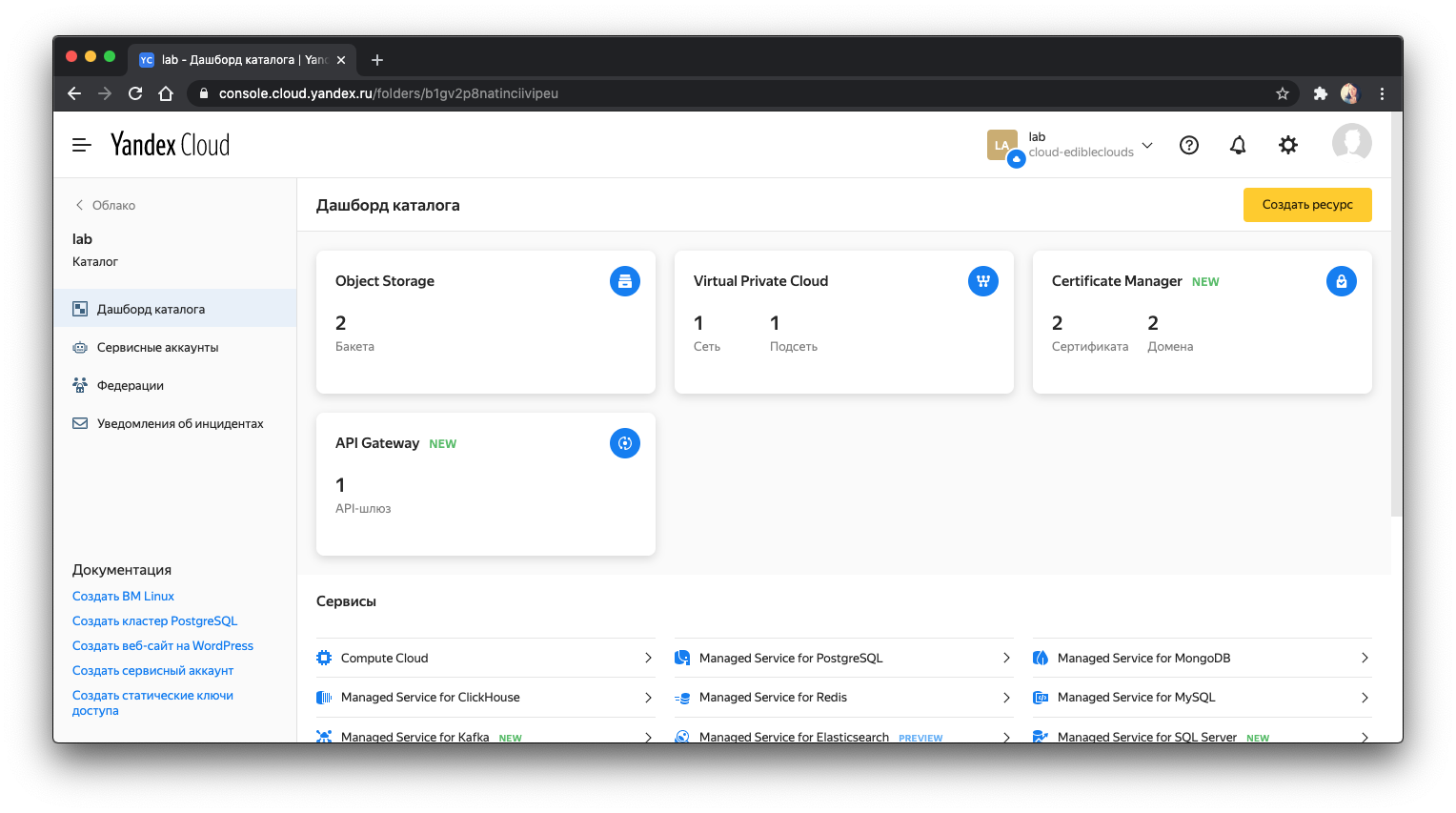This screenshot has height=813, width=1456.
Task: Select Сервисные аккаунты in the sidebar
Action: point(157,348)
